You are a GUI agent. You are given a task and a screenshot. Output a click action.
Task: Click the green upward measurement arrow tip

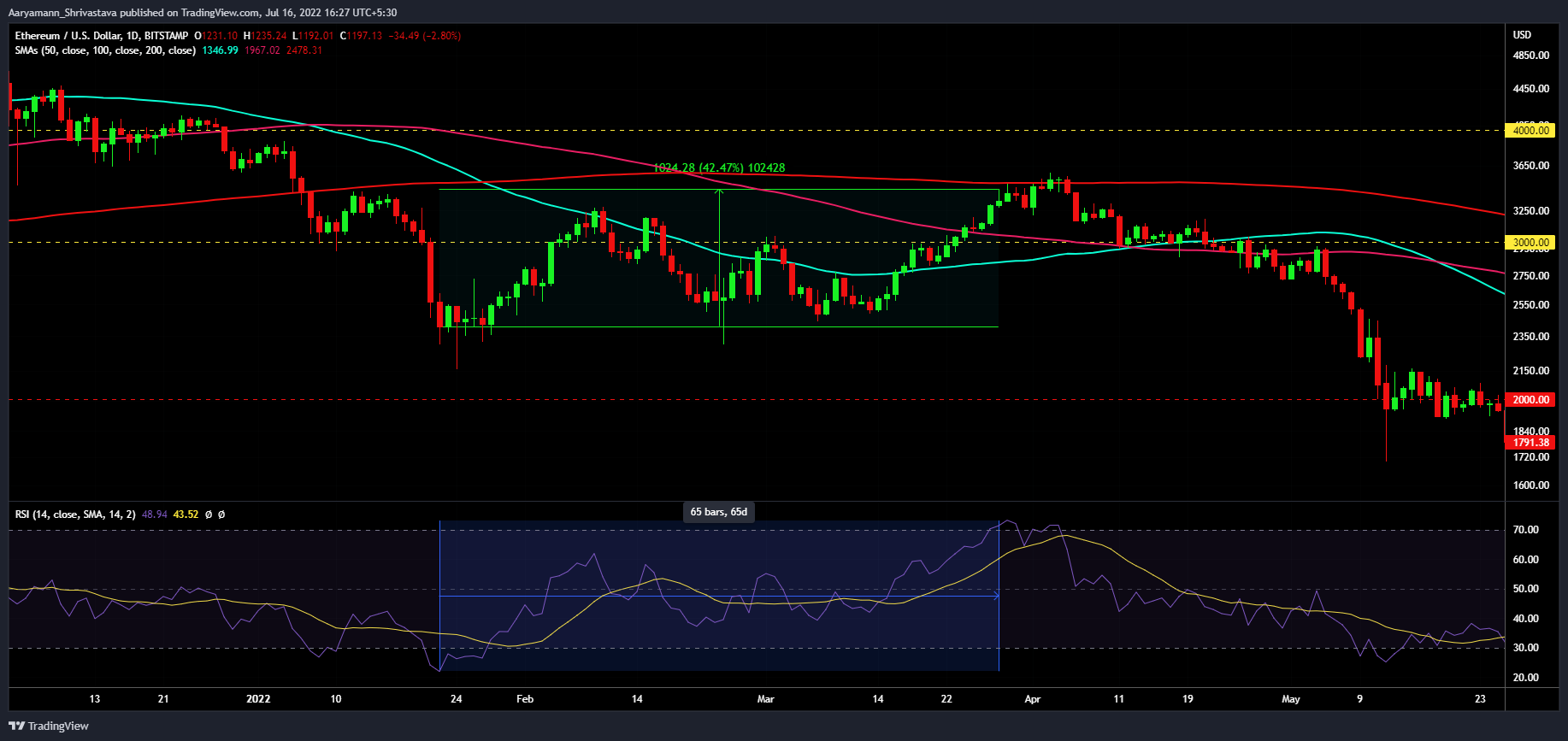pos(719,191)
